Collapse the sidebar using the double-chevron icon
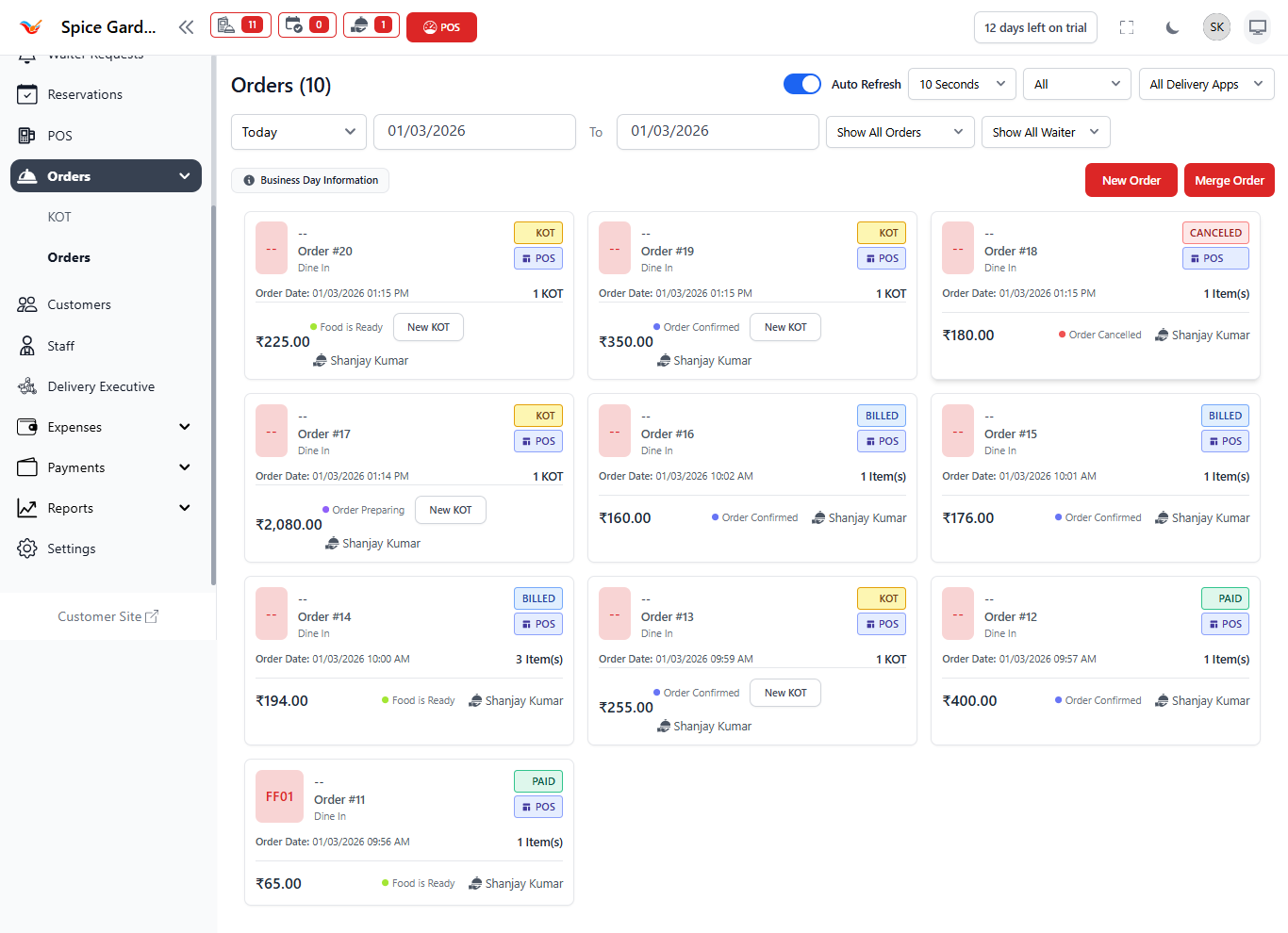This screenshot has width=1288, height=933. [x=186, y=26]
